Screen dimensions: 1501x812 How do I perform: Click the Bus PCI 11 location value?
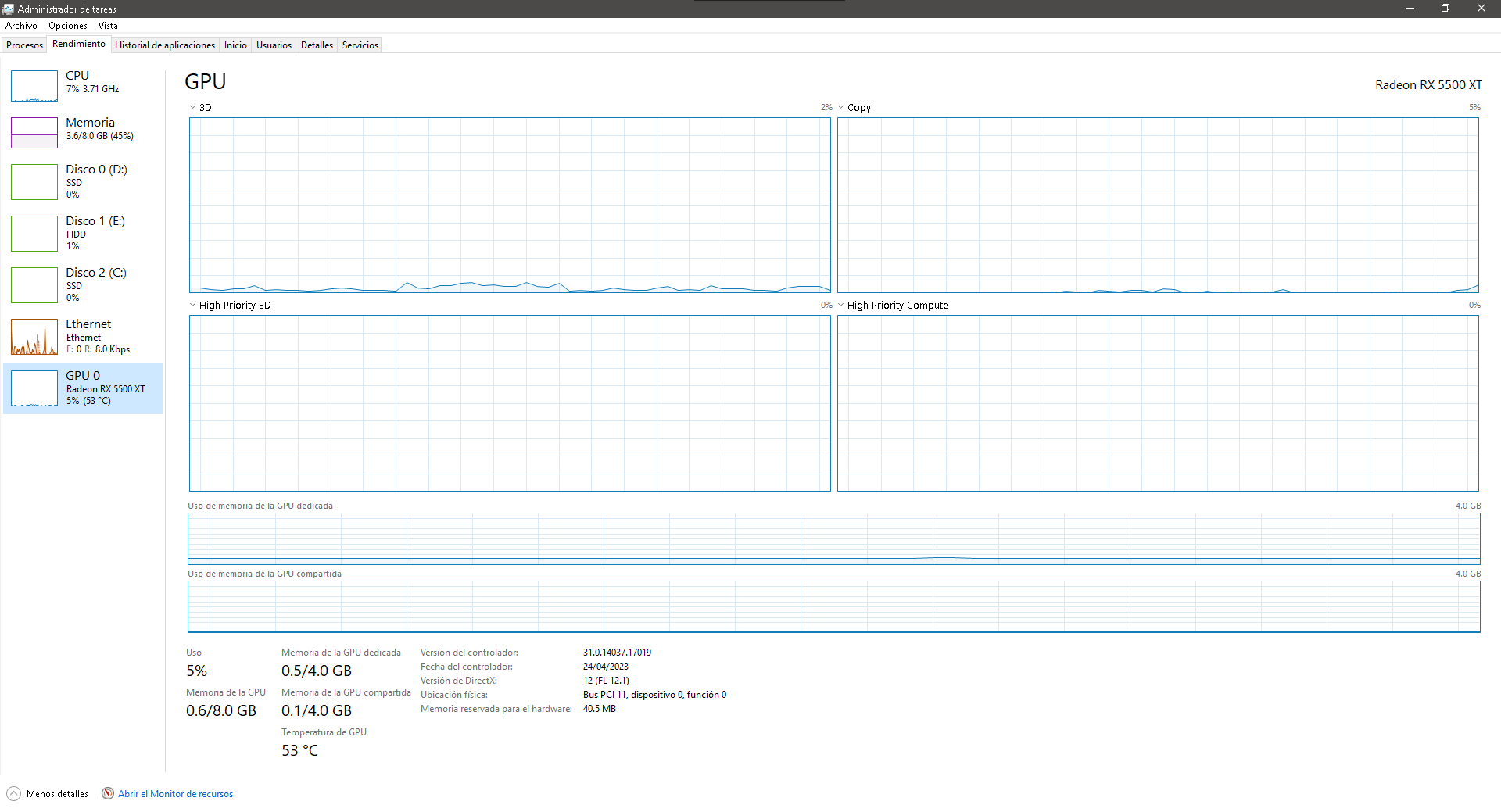(x=654, y=695)
